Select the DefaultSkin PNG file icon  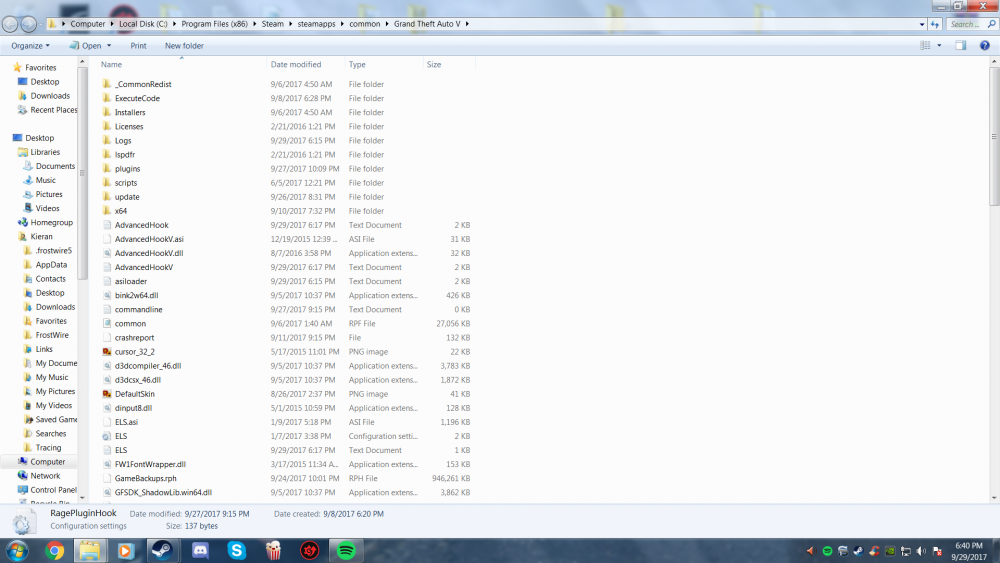point(107,393)
